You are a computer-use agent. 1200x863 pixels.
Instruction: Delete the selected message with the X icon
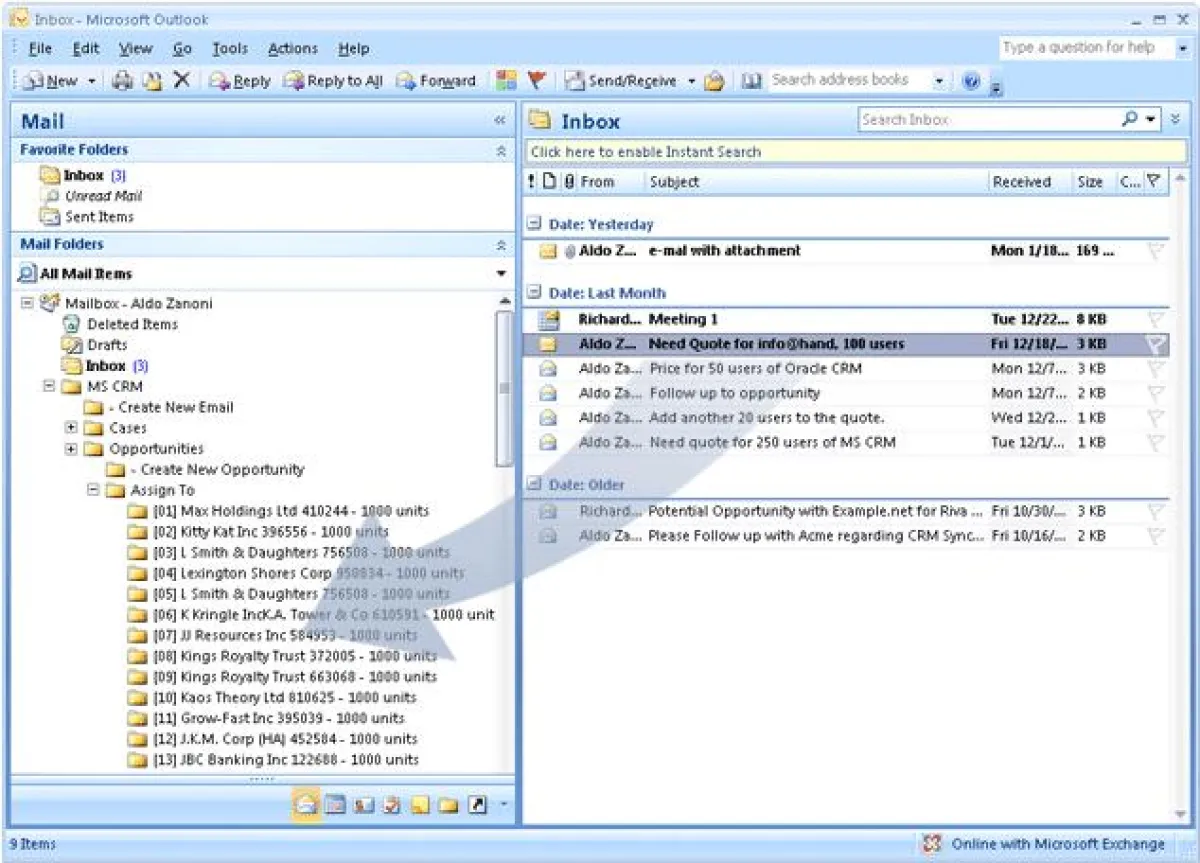click(181, 80)
